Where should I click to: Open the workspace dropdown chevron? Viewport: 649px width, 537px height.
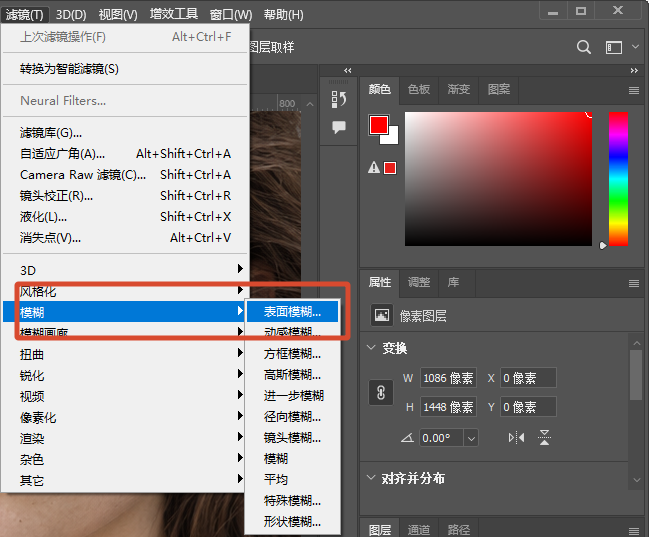pos(635,46)
